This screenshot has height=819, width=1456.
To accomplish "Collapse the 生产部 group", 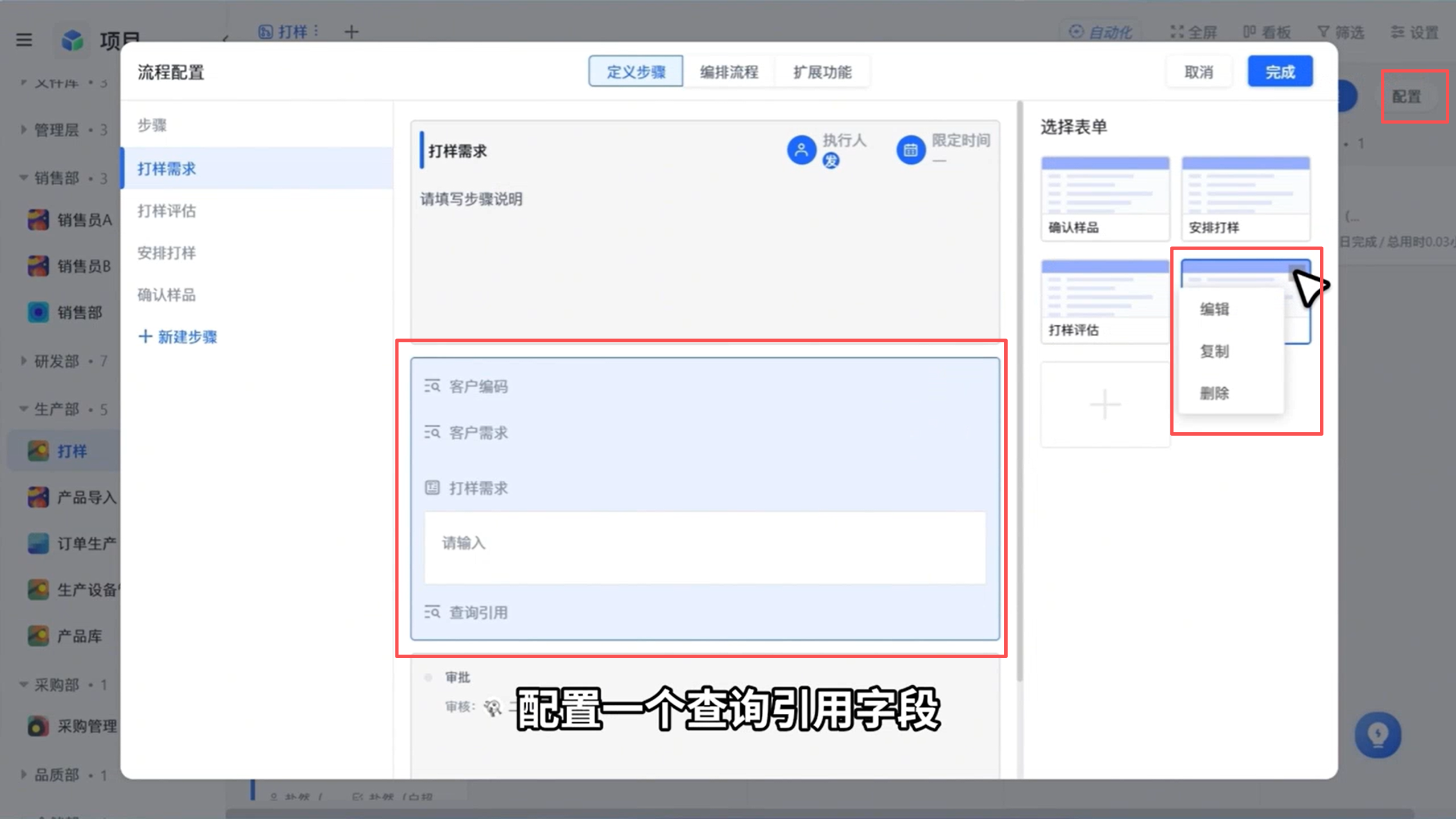I will tap(23, 408).
